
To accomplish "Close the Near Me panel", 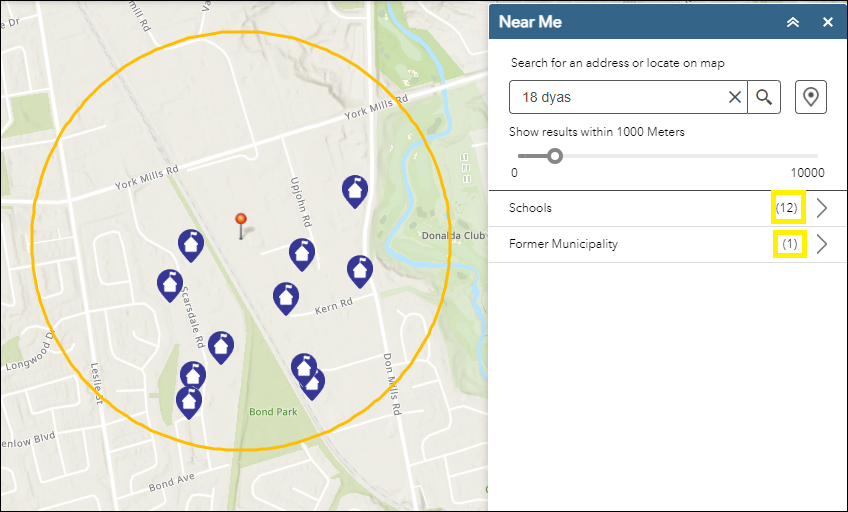I will [x=827, y=22].
